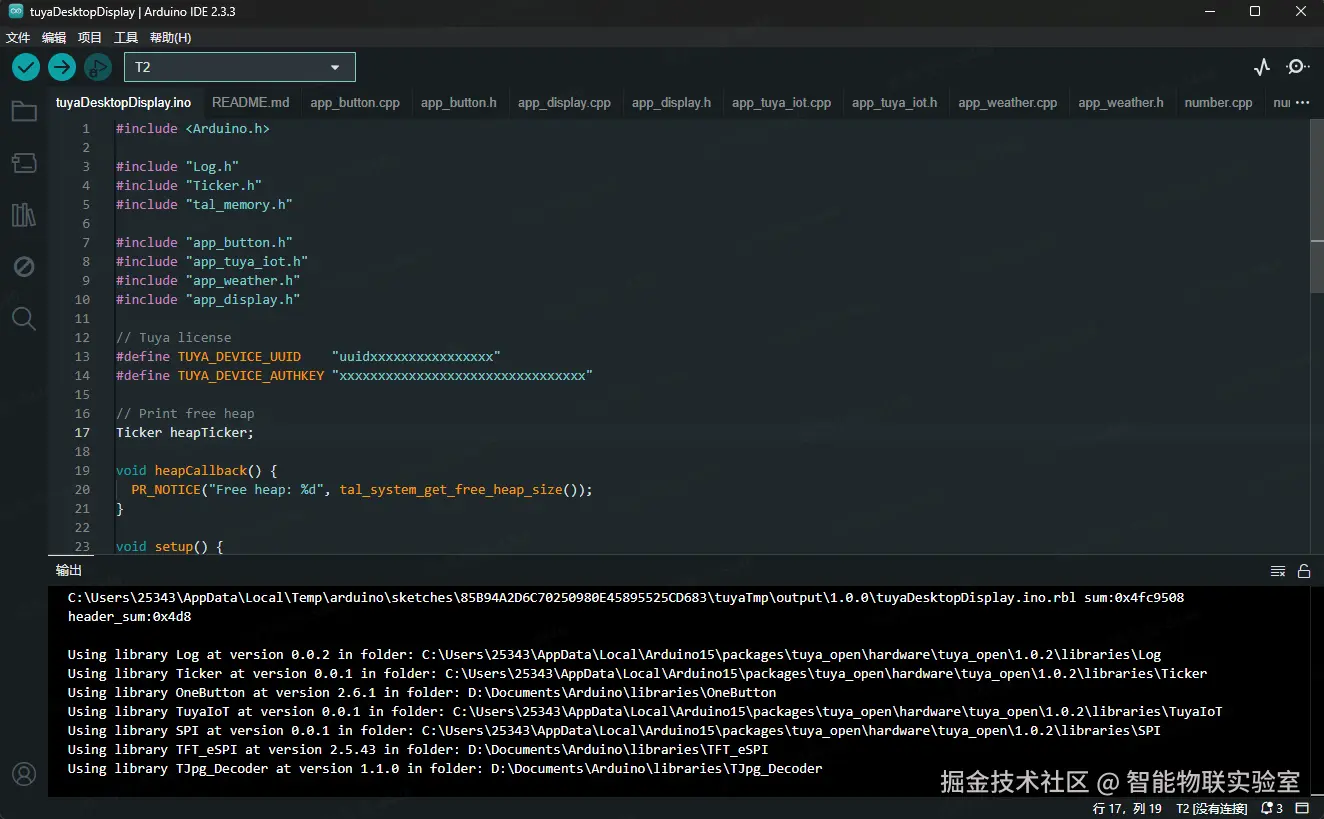The image size is (1324, 819).
Task: Click the 'Ticker heapTicker;' code line
Action: (185, 432)
